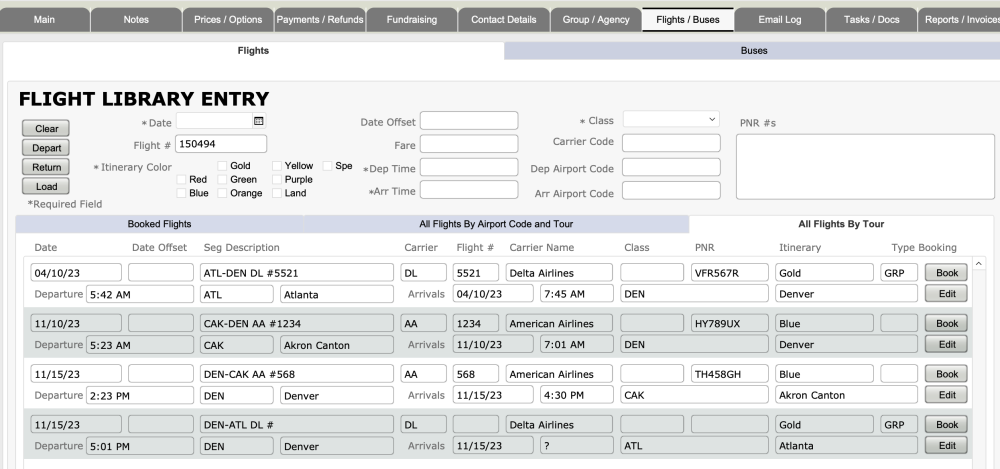
Task: Click the Itinerary field Gold for ATL-DEN
Action: [x=825, y=272]
